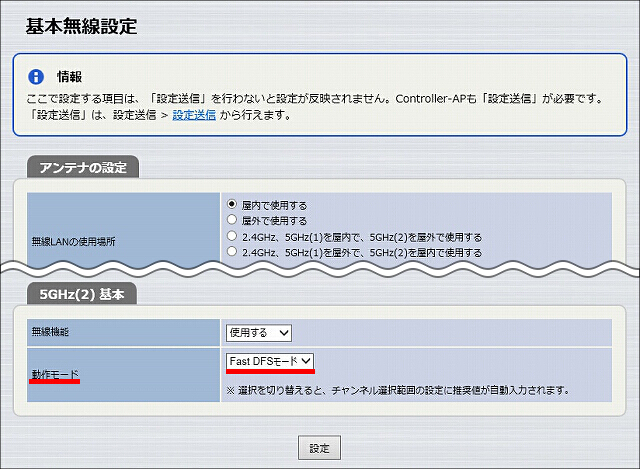Select 屋外で使用する radio option
640x469 pixels.
click(232, 220)
